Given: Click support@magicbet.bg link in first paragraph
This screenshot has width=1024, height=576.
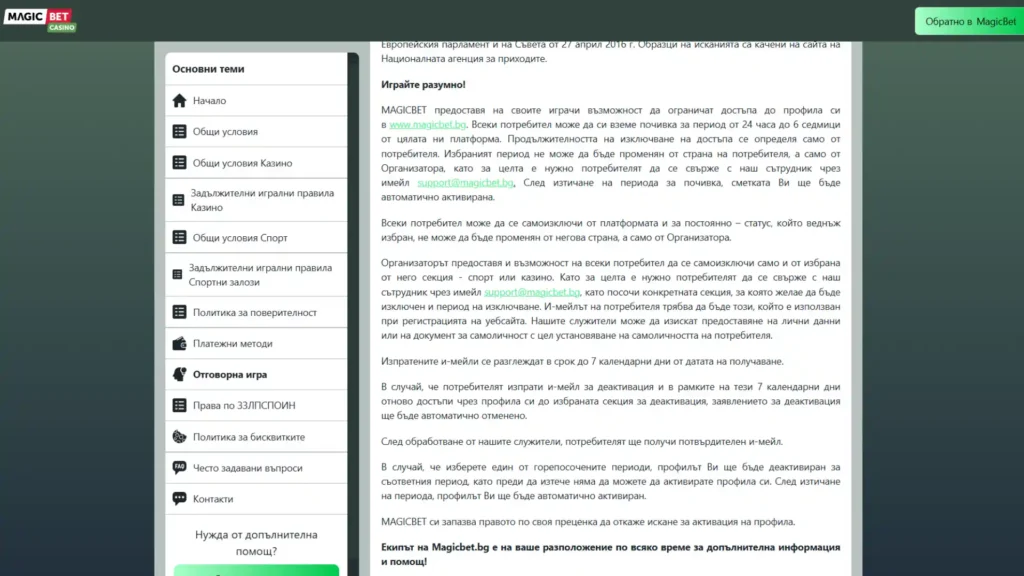Looking at the screenshot, I should [466, 182].
